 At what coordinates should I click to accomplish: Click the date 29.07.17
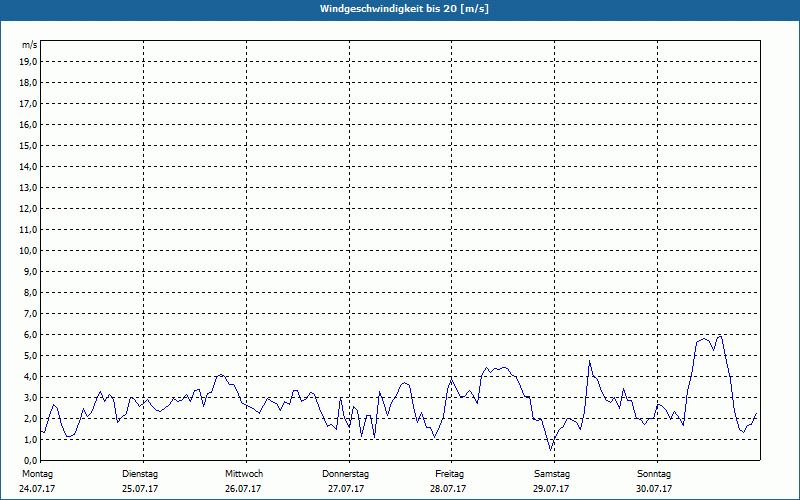pyautogui.click(x=551, y=489)
